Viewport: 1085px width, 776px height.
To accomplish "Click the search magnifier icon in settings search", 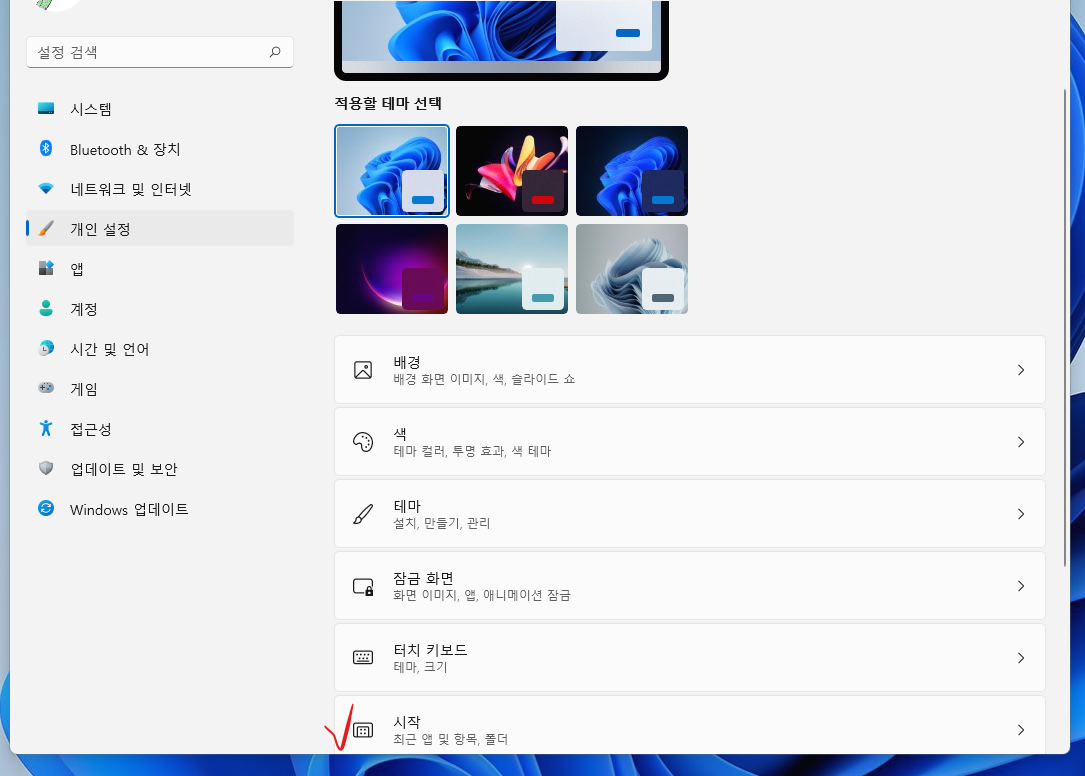I will click(275, 52).
